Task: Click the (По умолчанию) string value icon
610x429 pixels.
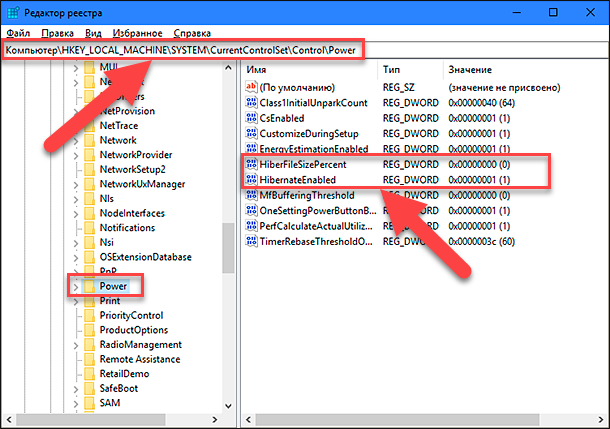Action: click(x=251, y=87)
